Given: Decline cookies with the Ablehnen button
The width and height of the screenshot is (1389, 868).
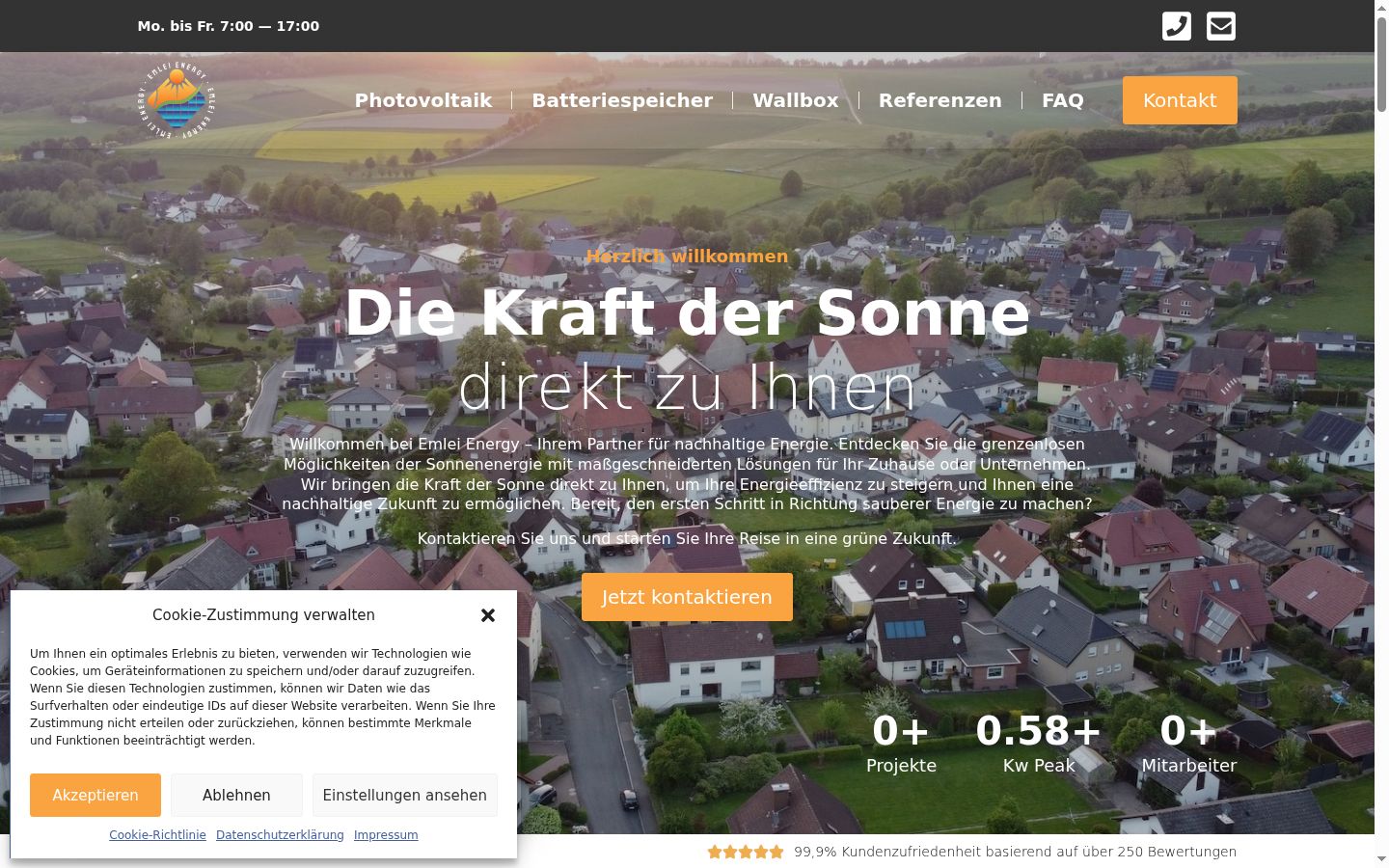Looking at the screenshot, I should 236,795.
